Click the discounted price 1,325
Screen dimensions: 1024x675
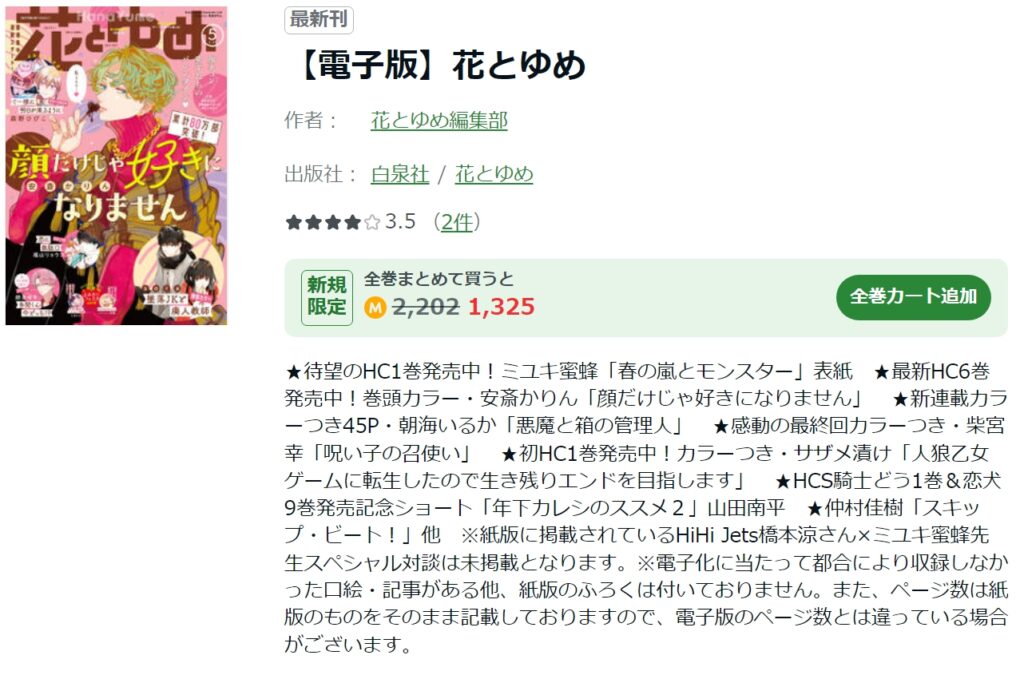tap(502, 307)
